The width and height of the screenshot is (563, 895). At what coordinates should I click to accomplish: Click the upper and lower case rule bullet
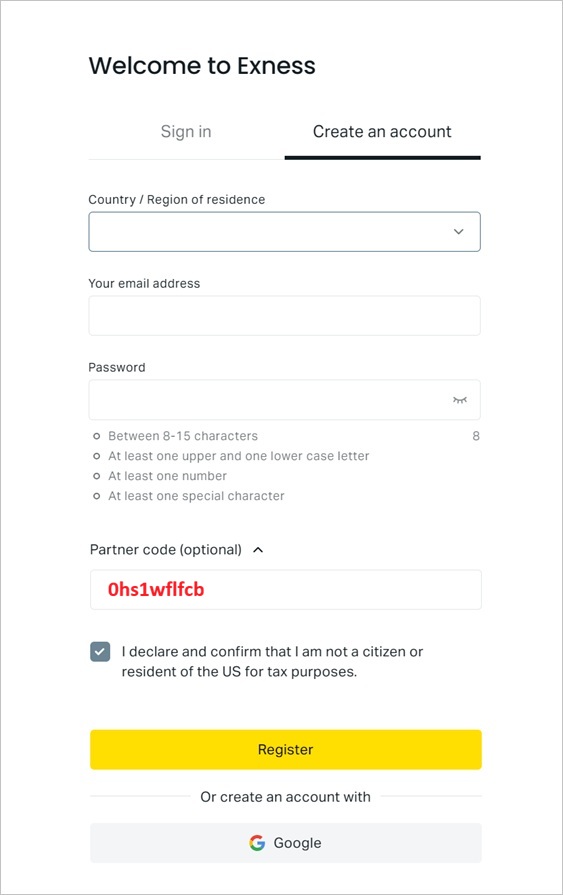pos(96,456)
